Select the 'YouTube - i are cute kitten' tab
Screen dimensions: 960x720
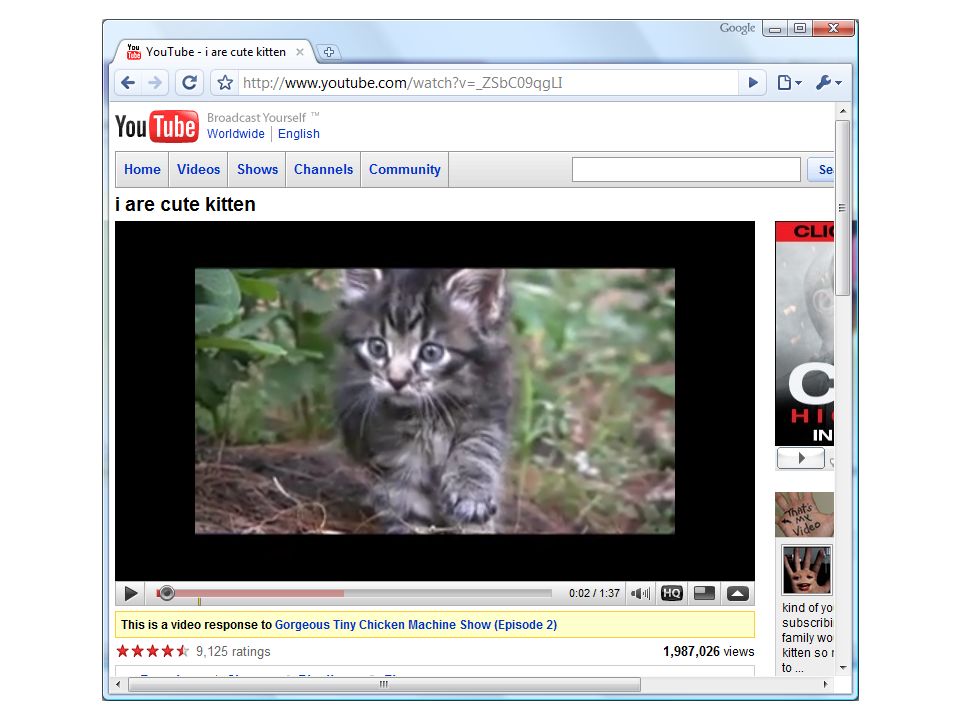point(215,52)
